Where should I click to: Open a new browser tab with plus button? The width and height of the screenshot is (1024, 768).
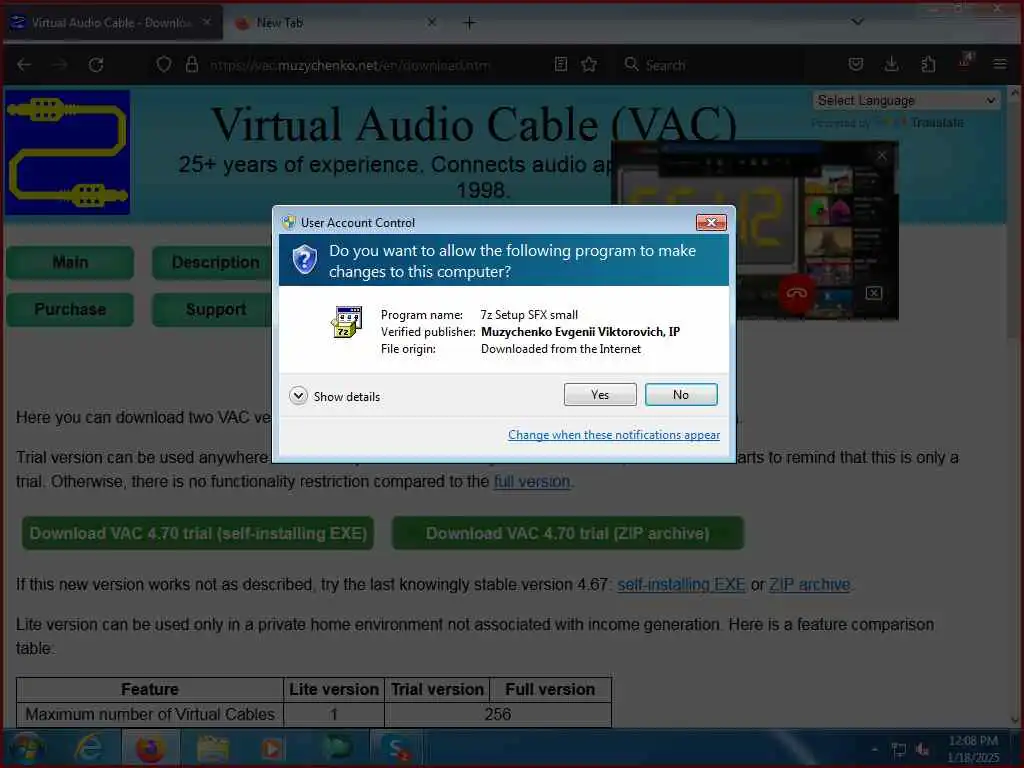[x=469, y=23]
